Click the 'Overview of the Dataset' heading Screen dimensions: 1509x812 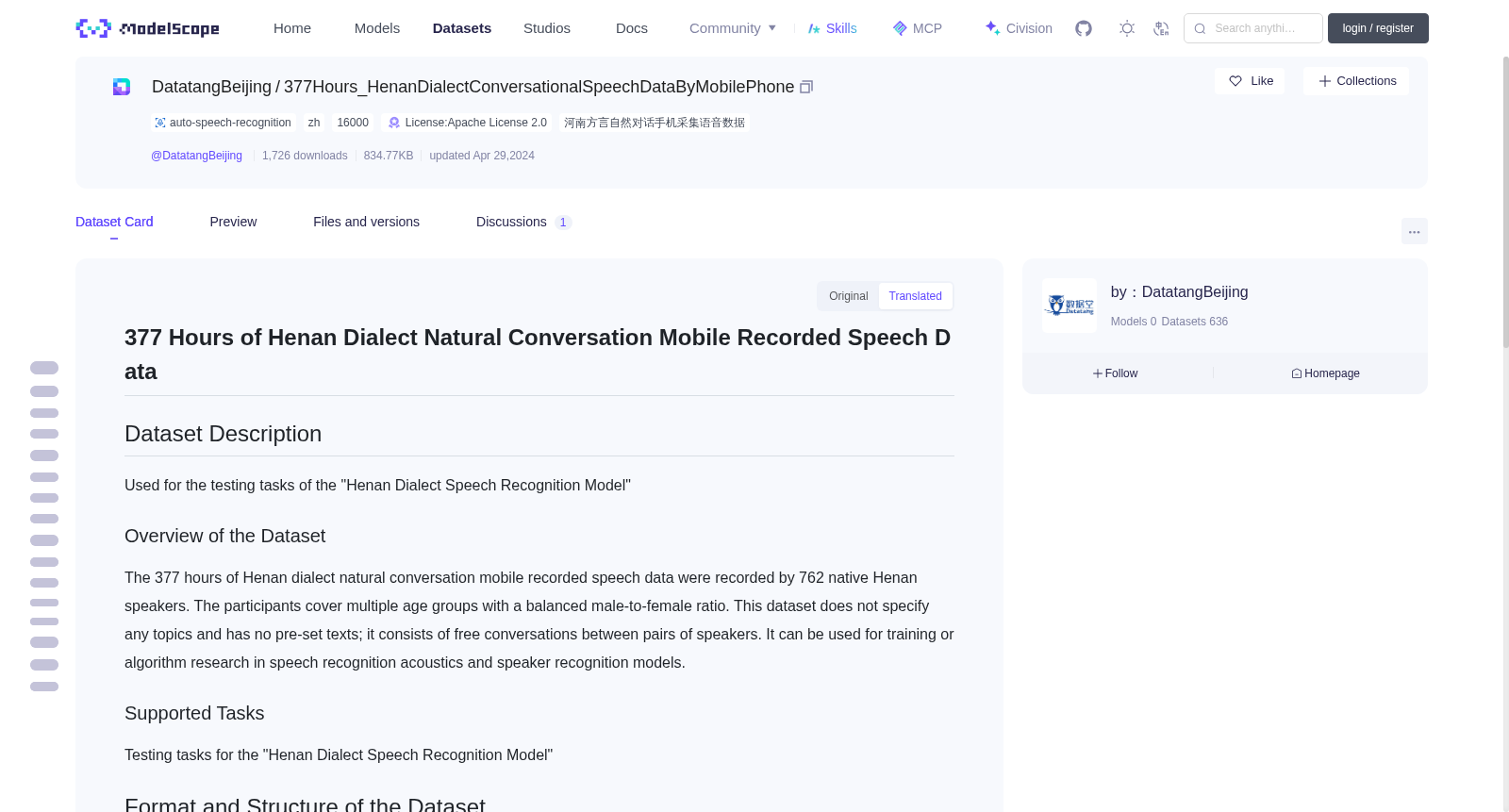pyautogui.click(x=224, y=536)
